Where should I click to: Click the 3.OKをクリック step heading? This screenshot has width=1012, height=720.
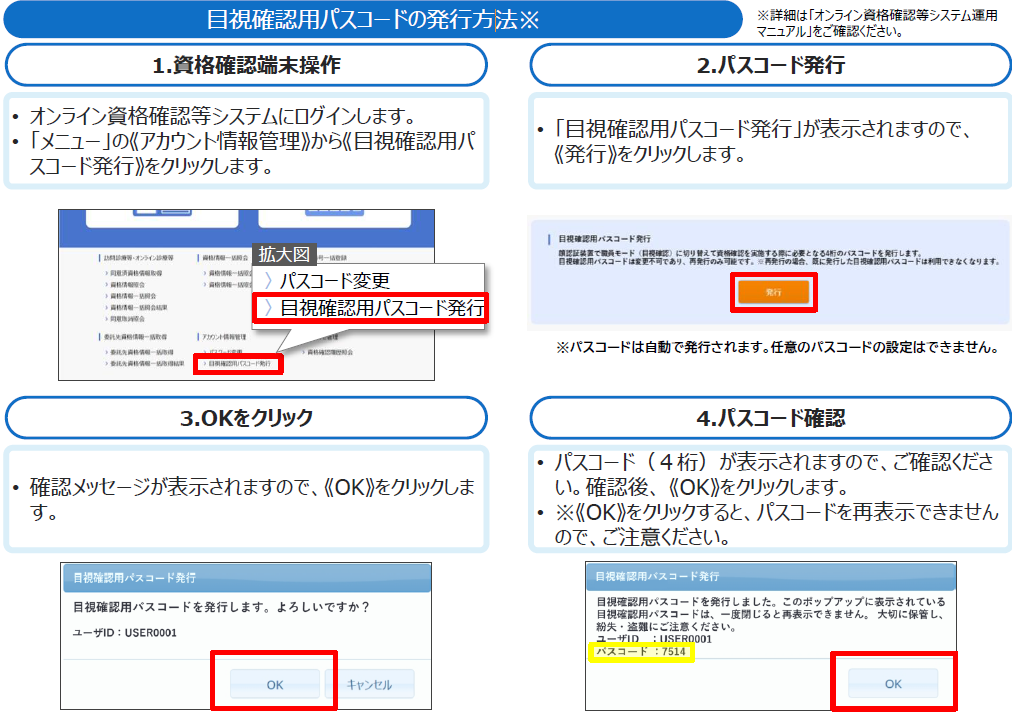click(x=246, y=418)
